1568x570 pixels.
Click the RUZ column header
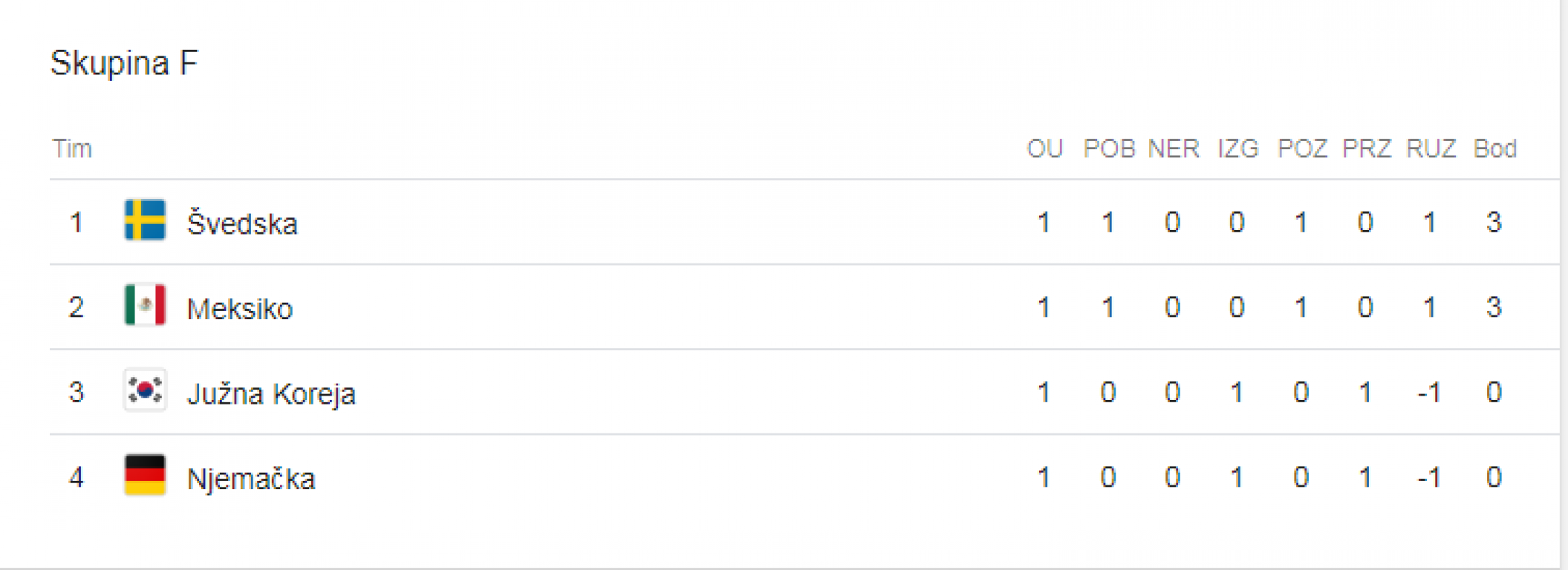[x=1431, y=148]
